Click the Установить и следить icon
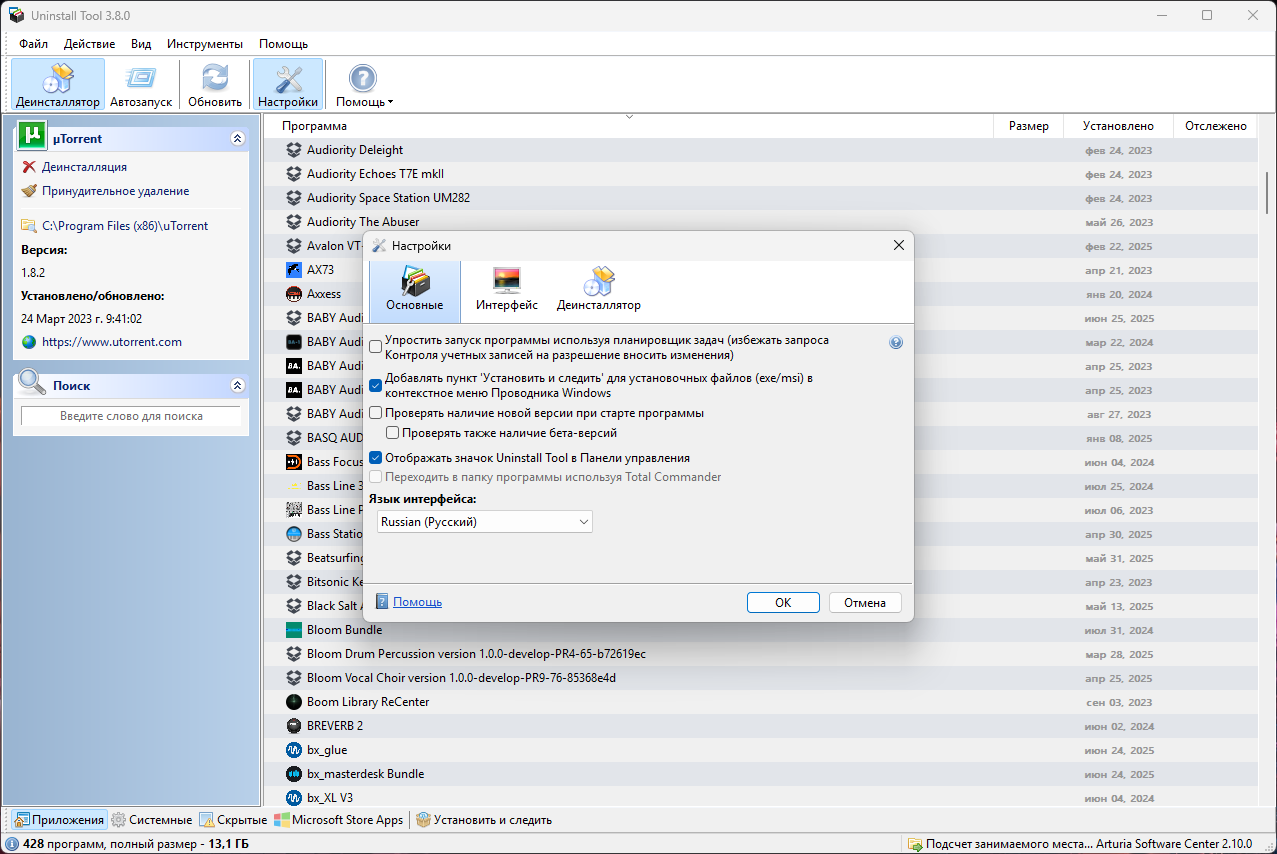This screenshot has width=1277, height=854. [x=423, y=820]
